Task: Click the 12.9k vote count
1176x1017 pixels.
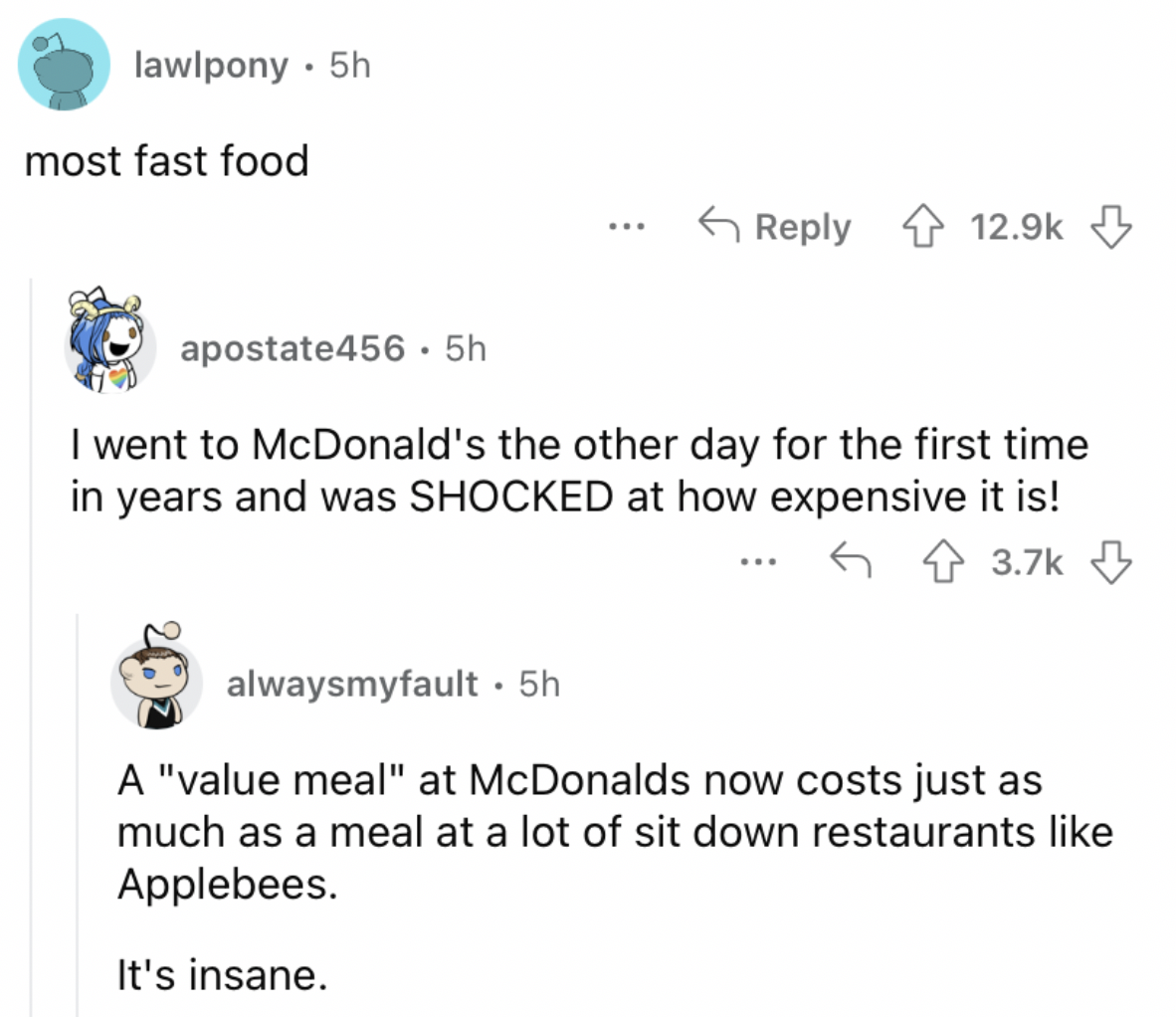Action: coord(1016,227)
